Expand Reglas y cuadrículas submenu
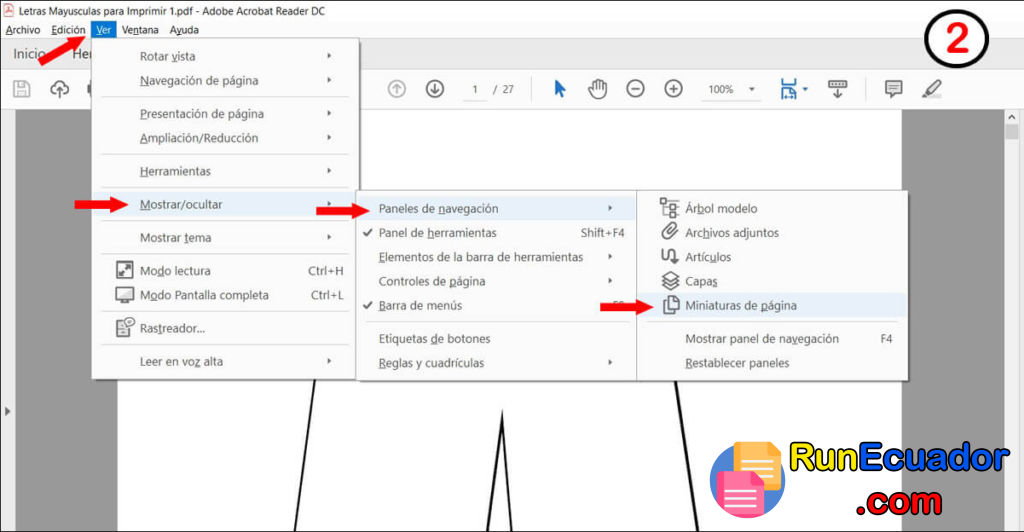The width and height of the screenshot is (1024, 532). point(495,363)
